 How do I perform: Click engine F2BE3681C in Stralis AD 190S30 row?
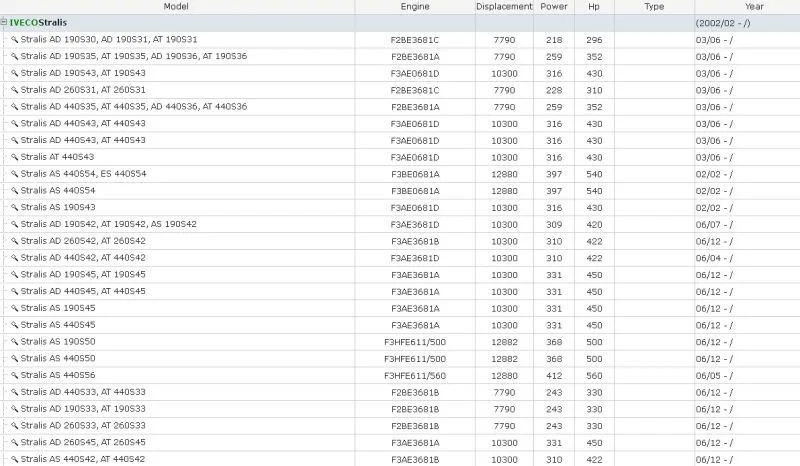click(x=415, y=40)
